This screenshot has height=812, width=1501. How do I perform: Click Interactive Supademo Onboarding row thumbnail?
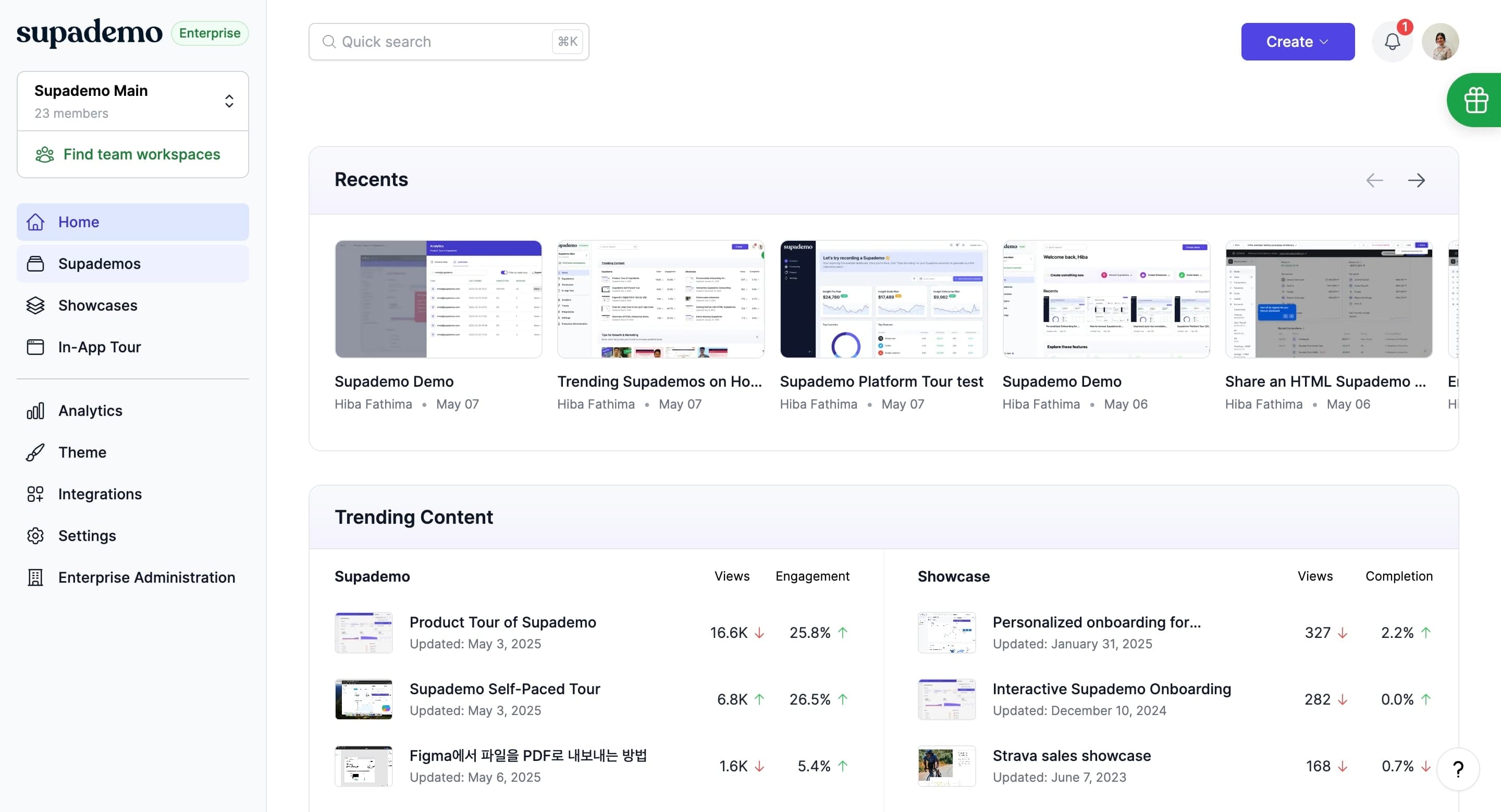947,699
